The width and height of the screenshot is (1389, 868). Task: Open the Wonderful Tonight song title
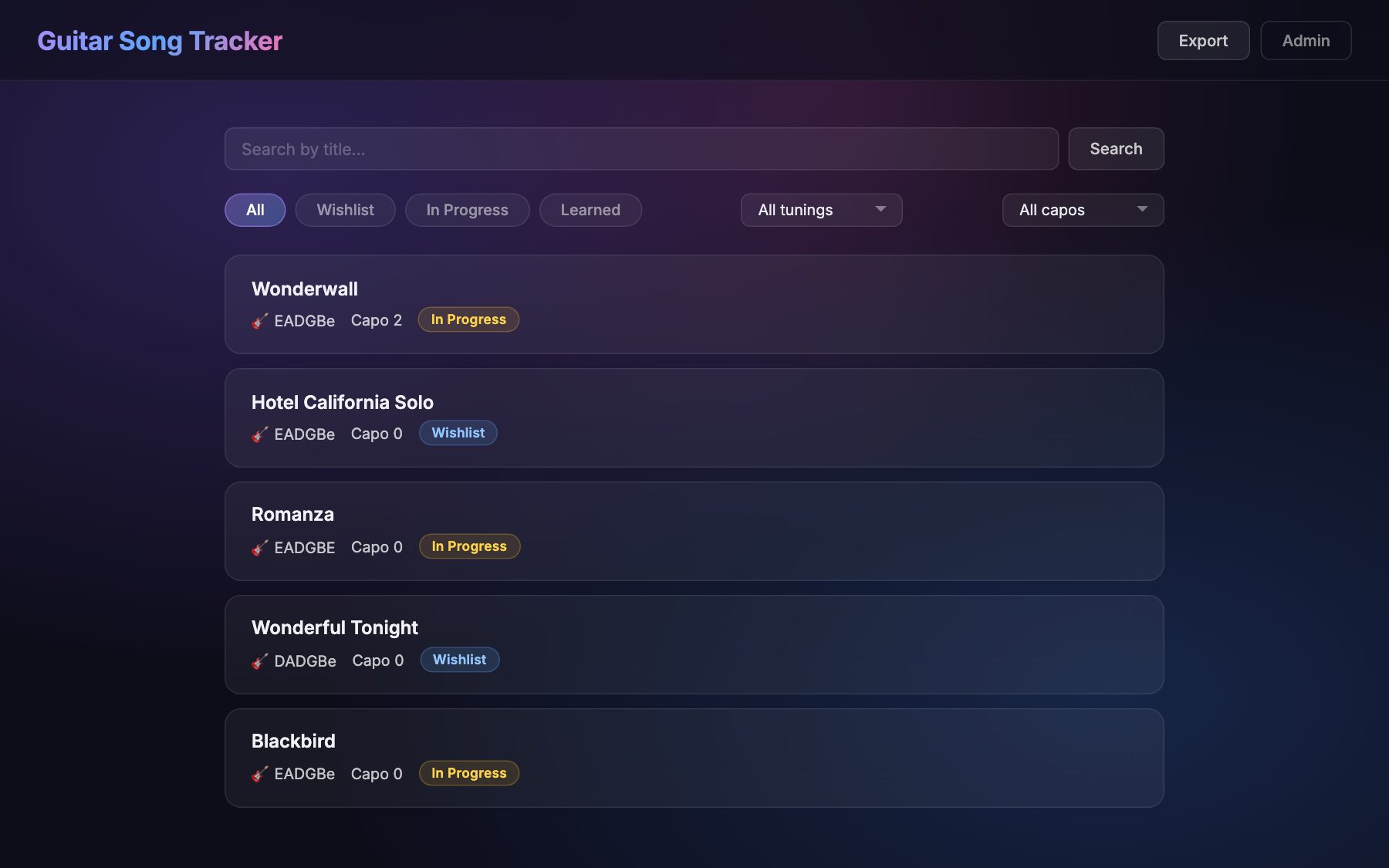(x=335, y=628)
